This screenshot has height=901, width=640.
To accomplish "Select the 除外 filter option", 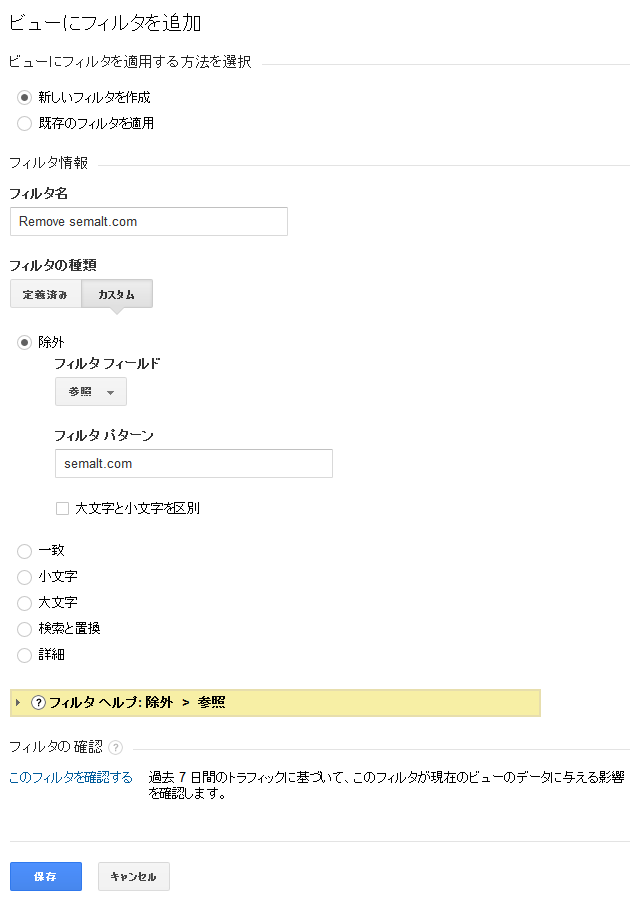I will [25, 342].
